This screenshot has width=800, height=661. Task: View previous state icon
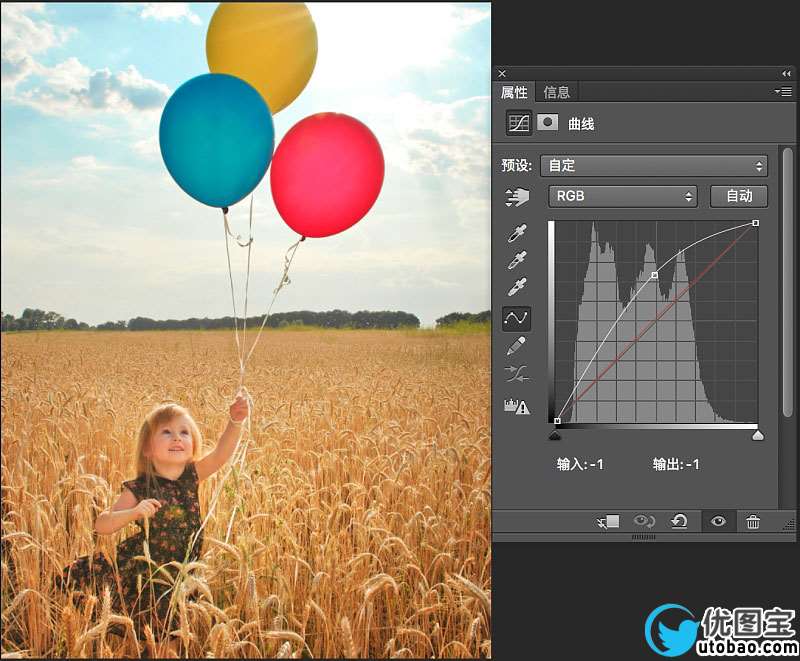[644, 521]
